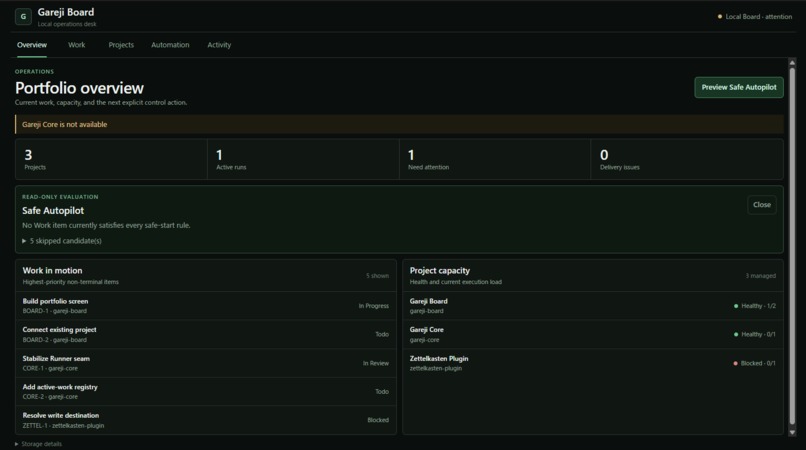Screen dimensions: 806x450
Task: Select the 1 Need attention stat card
Action: (495, 159)
